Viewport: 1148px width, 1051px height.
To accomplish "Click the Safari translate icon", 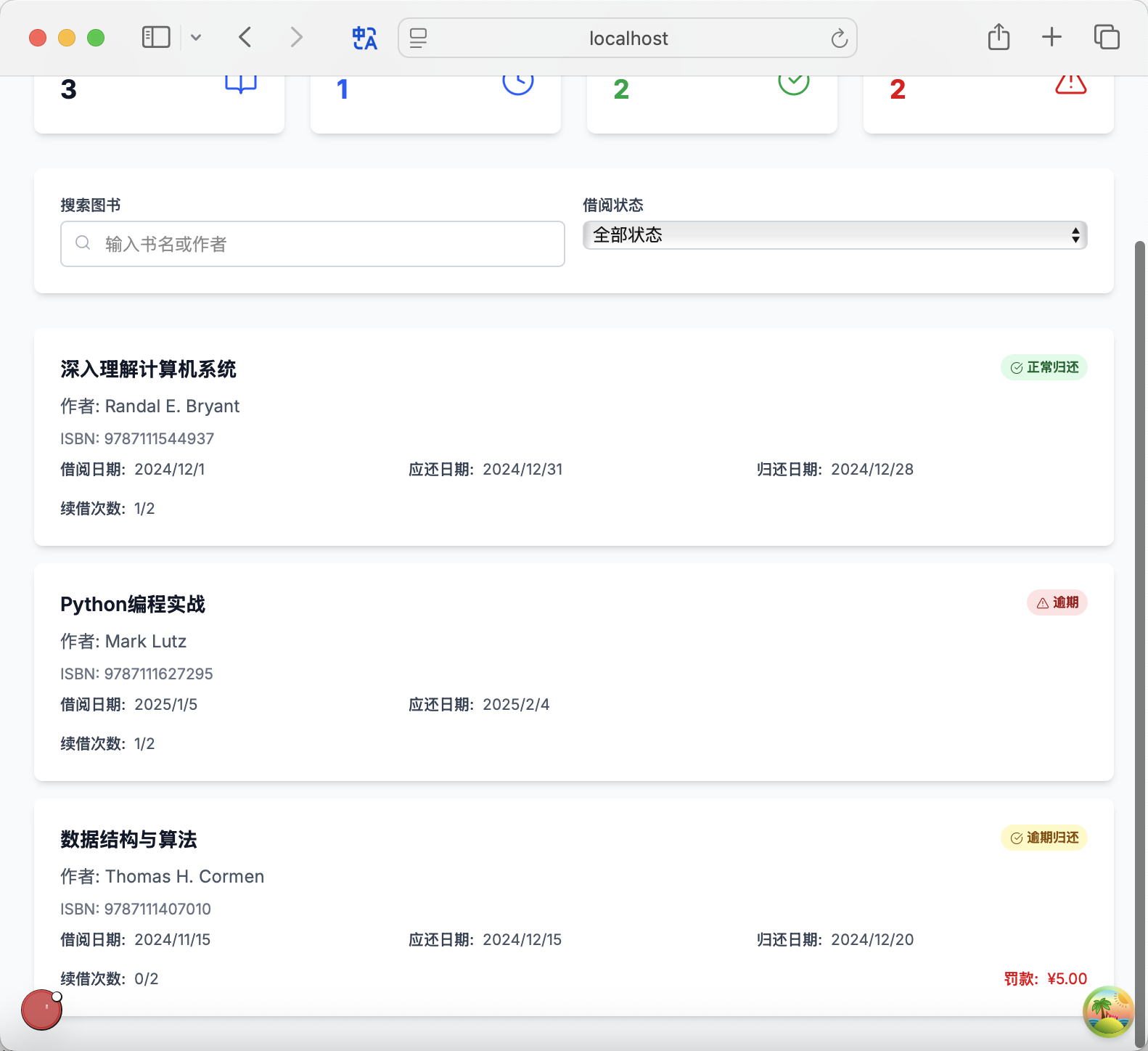I will [x=364, y=38].
